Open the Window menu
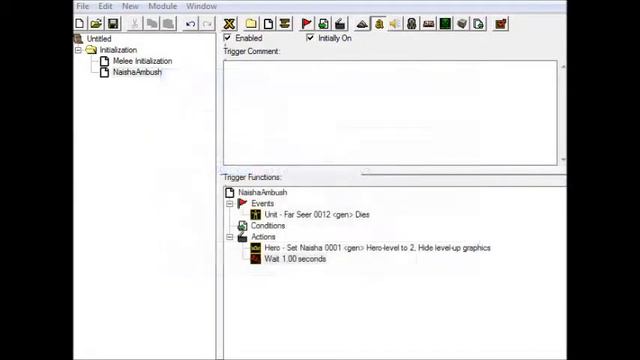The image size is (640, 360). coord(201,6)
